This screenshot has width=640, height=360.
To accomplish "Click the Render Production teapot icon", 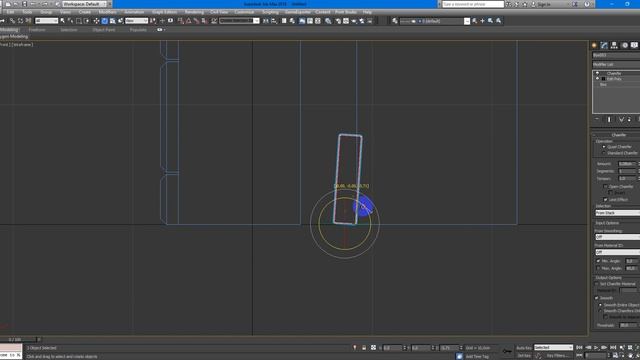I will pos(354,21).
